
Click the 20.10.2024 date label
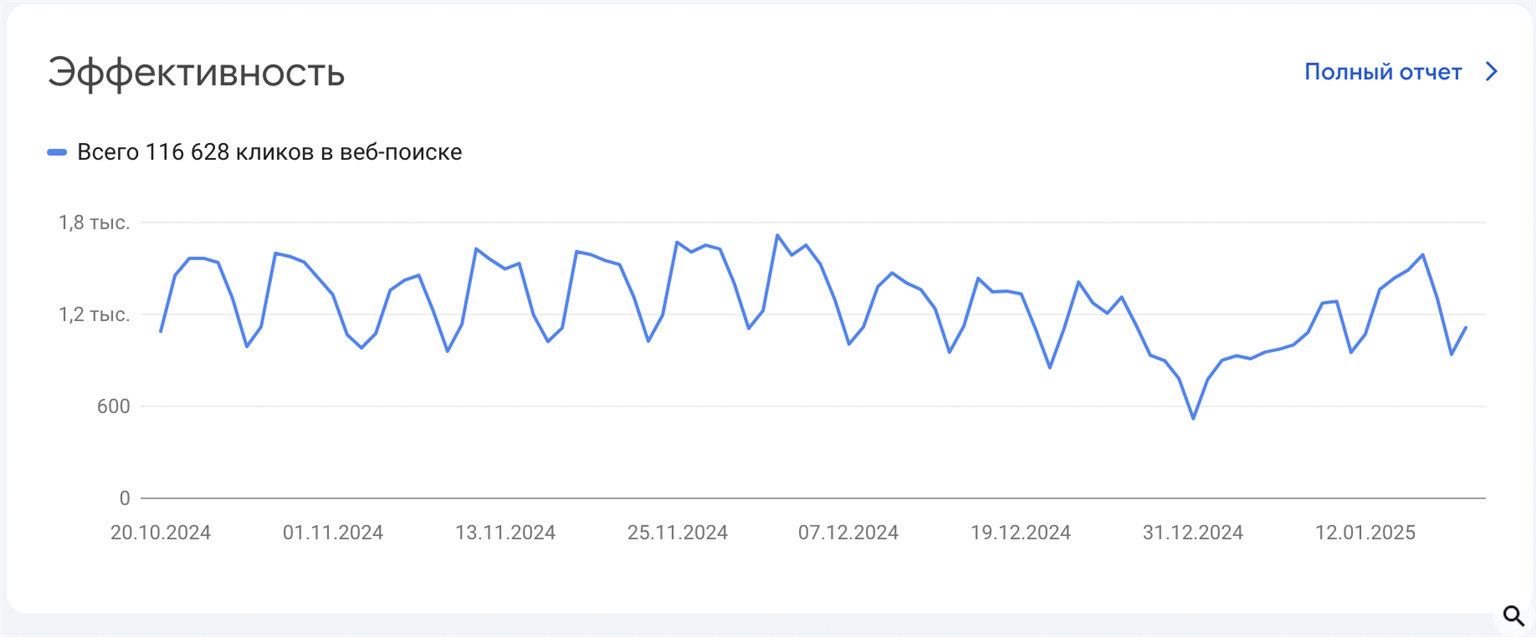[x=160, y=532]
